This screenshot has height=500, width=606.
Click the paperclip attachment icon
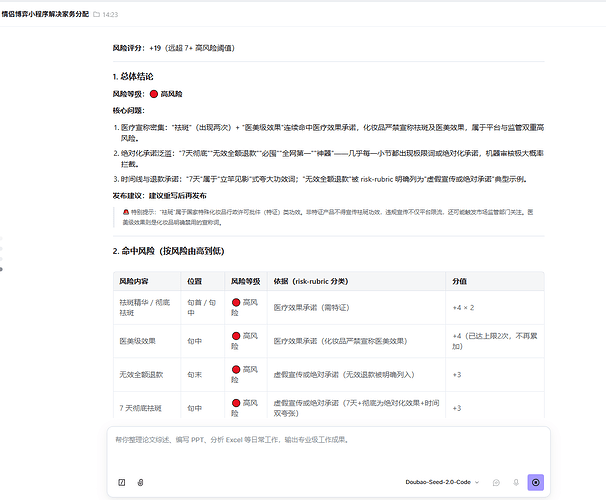pyautogui.click(x=140, y=482)
